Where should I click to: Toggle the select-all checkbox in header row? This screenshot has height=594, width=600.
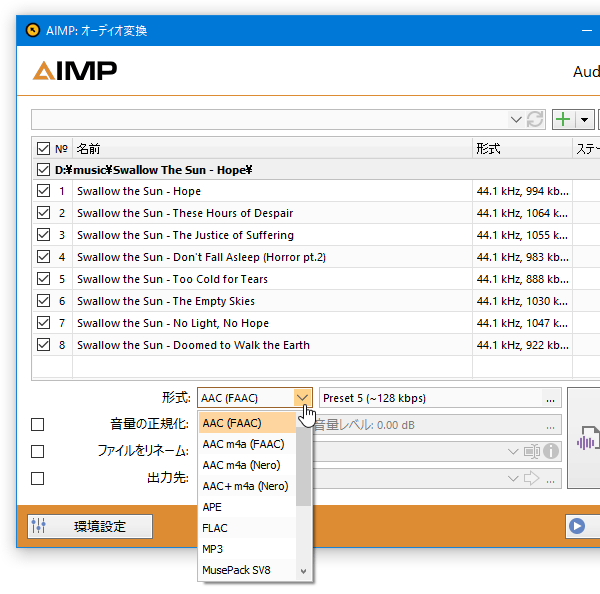point(43,148)
